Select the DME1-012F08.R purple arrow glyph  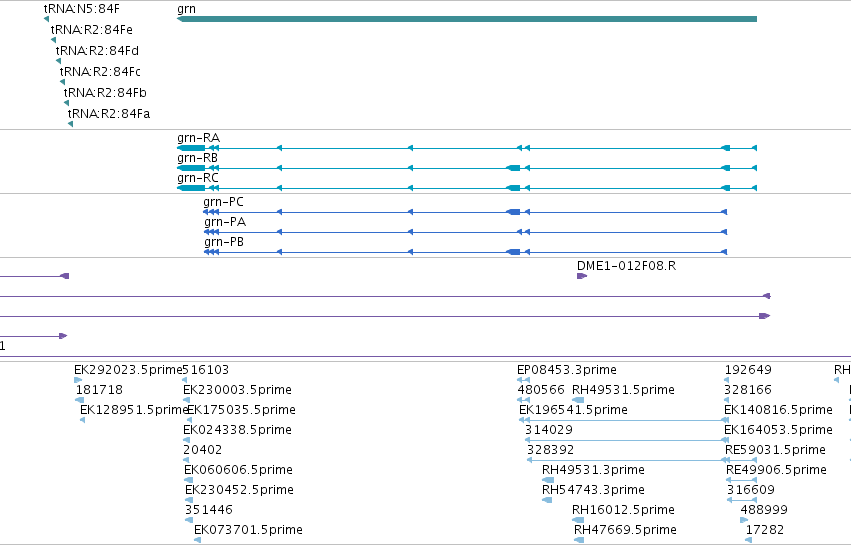coord(582,276)
